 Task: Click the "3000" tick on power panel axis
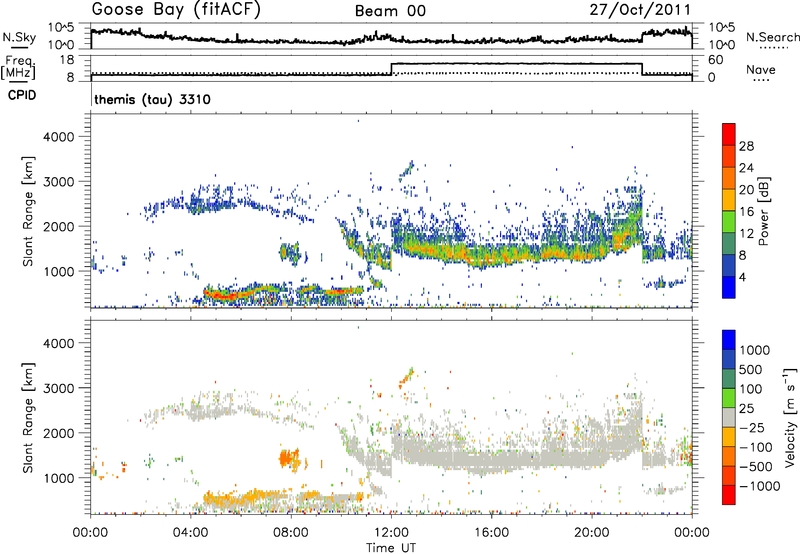tap(59, 182)
